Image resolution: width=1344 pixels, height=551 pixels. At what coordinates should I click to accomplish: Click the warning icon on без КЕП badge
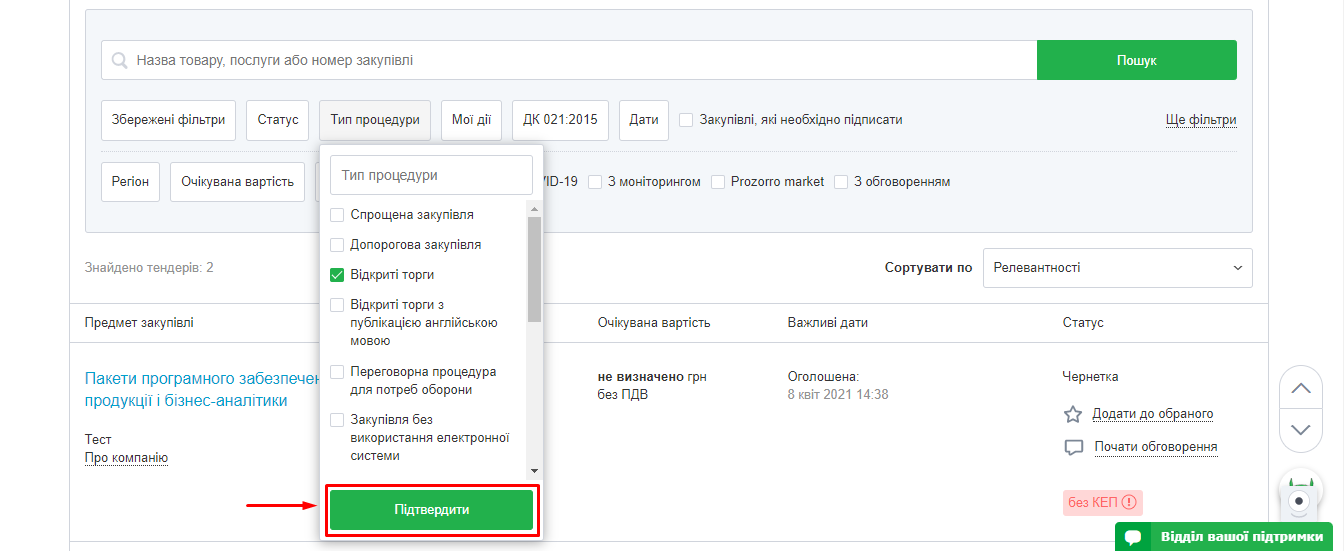point(1129,503)
